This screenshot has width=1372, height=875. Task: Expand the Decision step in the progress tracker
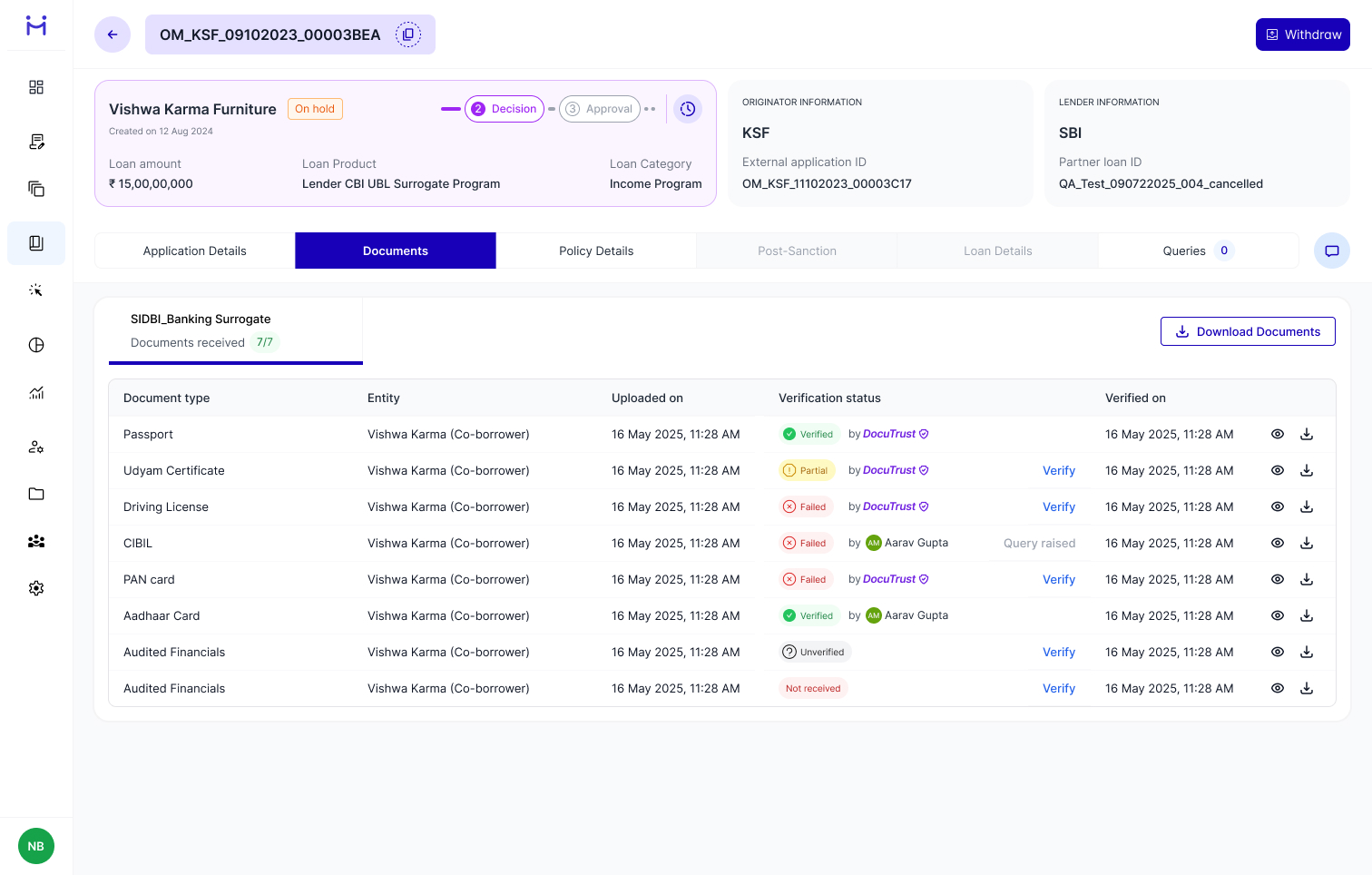[x=505, y=108]
